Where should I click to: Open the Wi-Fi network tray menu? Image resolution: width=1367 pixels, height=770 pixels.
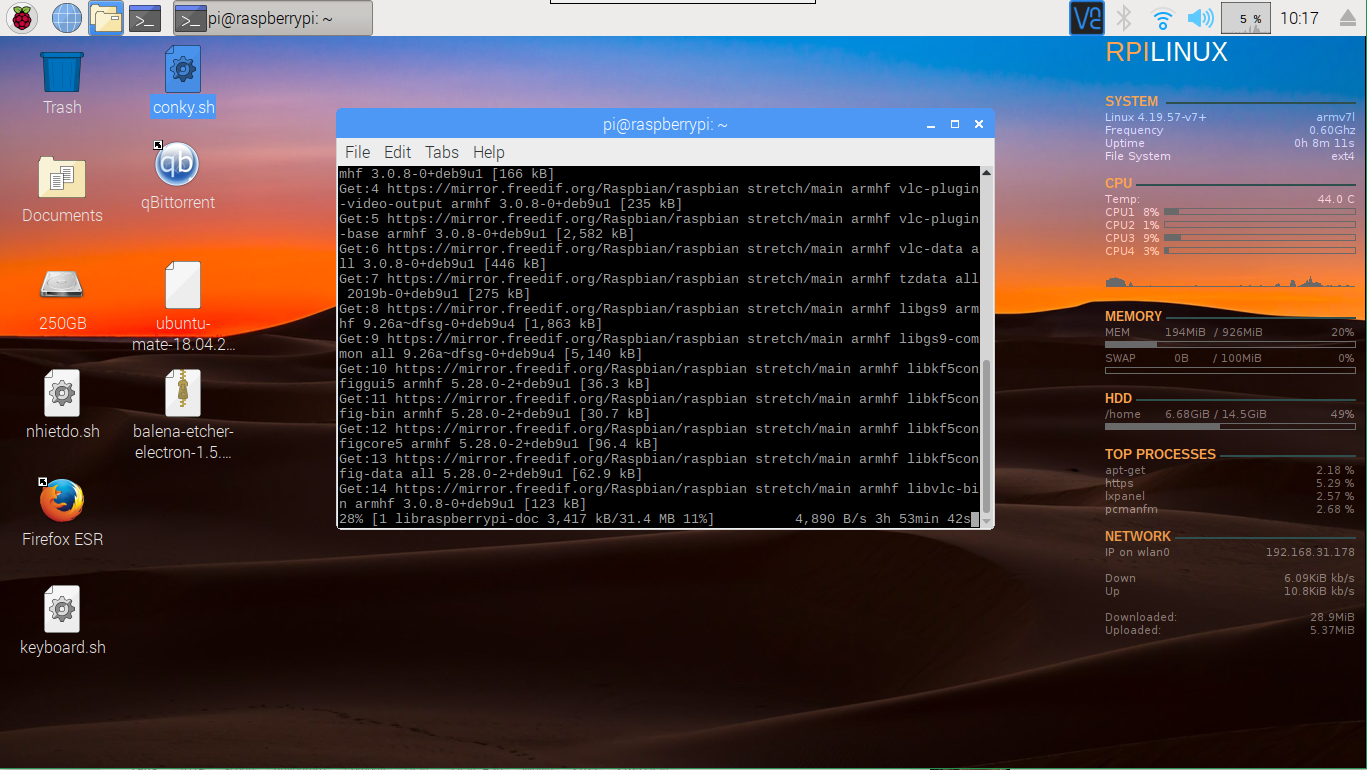pos(1162,18)
